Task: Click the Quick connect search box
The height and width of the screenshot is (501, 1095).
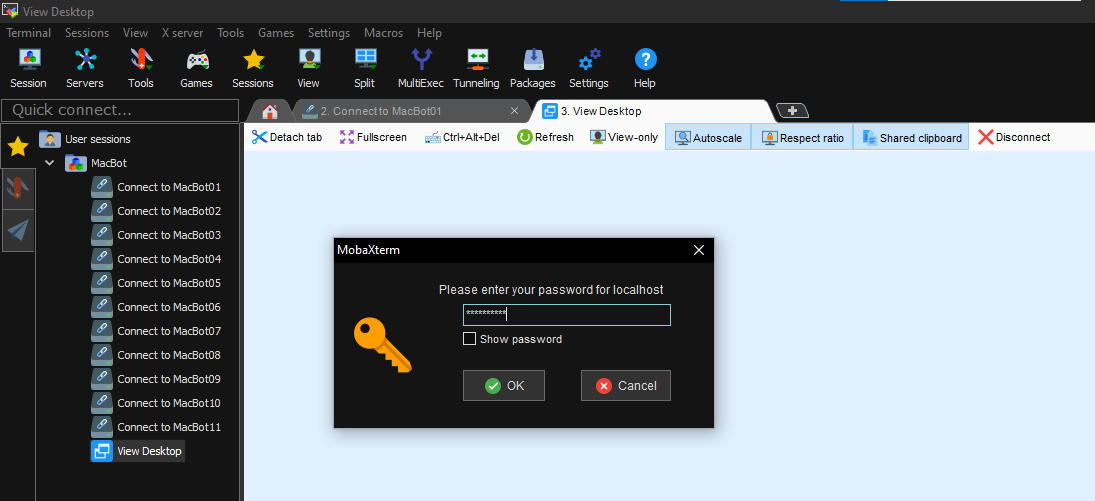Action: [120, 110]
